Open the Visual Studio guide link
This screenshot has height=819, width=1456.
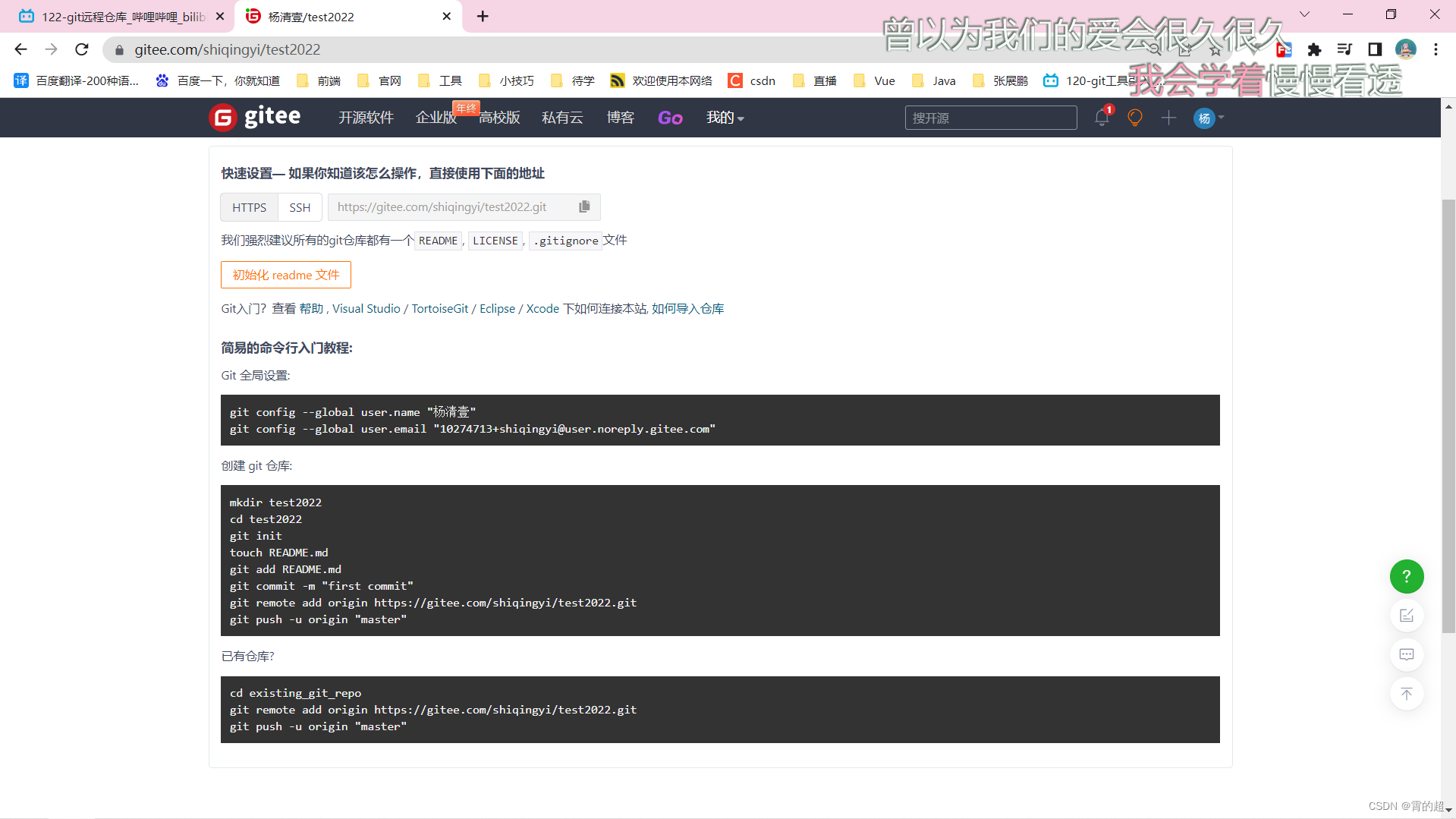coord(366,308)
